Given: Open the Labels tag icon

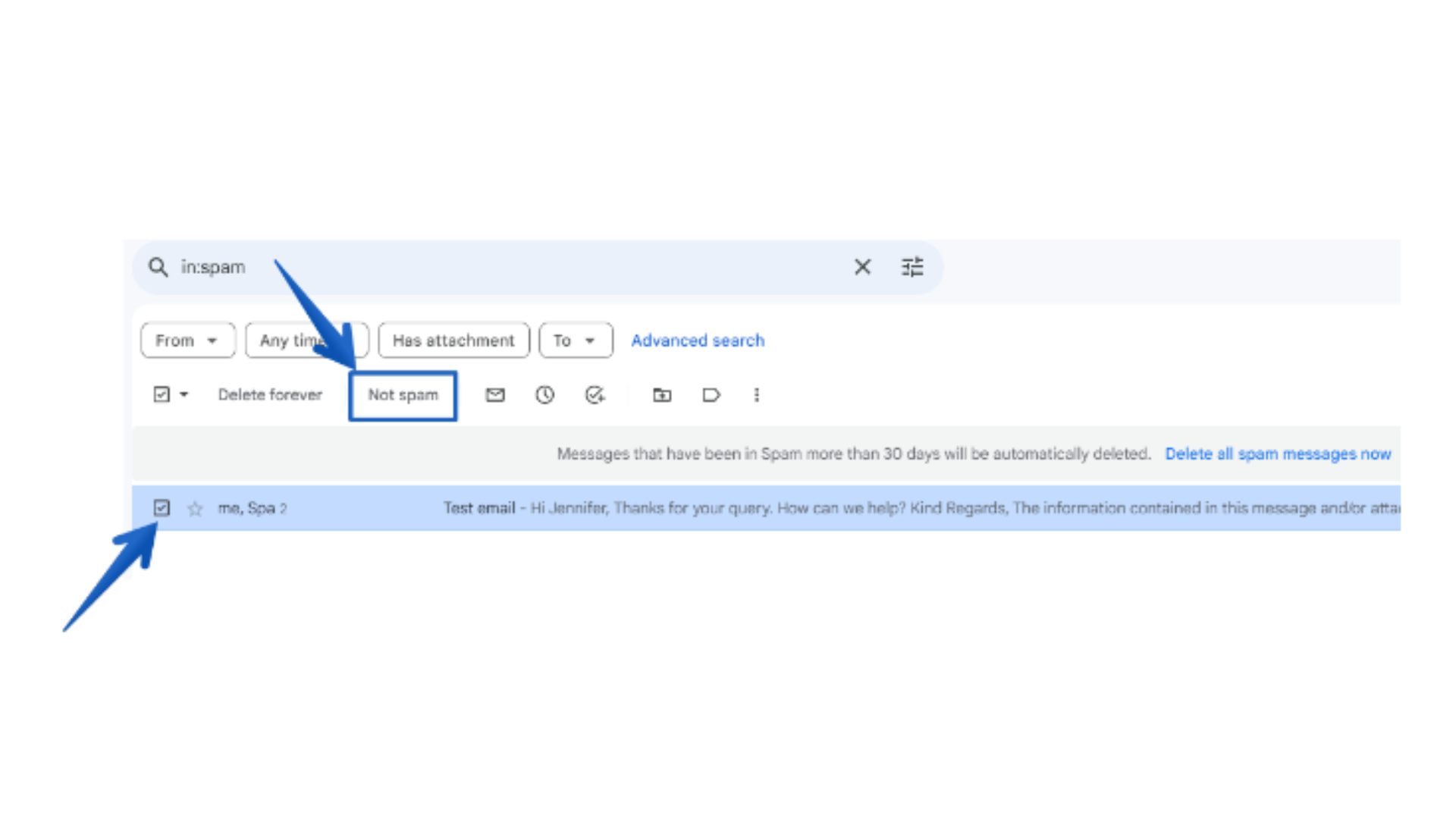Looking at the screenshot, I should point(711,394).
